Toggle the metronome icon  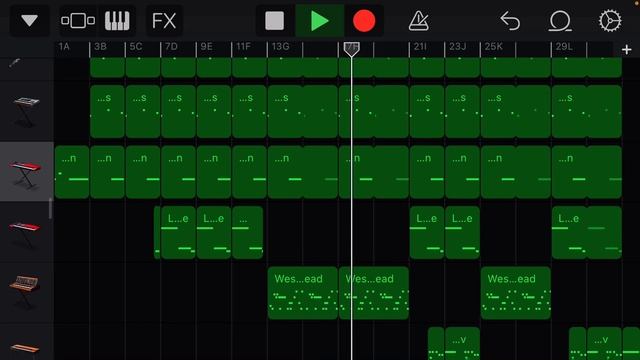418,20
